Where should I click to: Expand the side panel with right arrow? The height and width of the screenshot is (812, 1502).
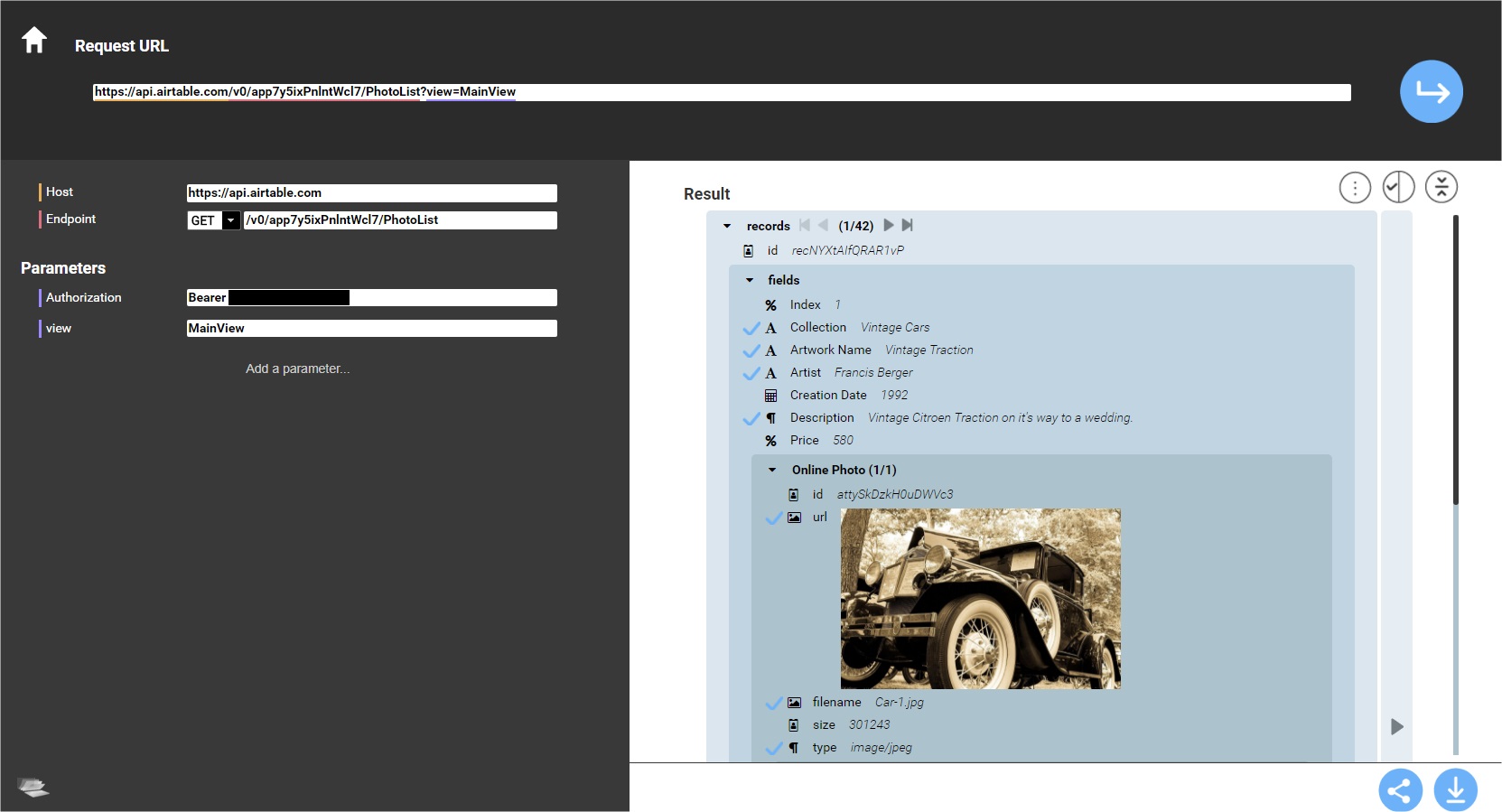coord(1397,726)
